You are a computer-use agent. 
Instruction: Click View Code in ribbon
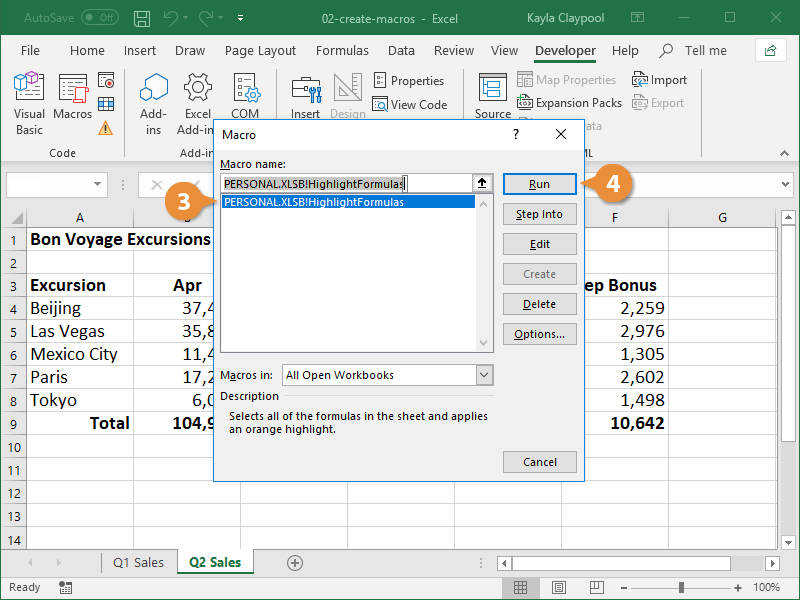pyautogui.click(x=410, y=104)
